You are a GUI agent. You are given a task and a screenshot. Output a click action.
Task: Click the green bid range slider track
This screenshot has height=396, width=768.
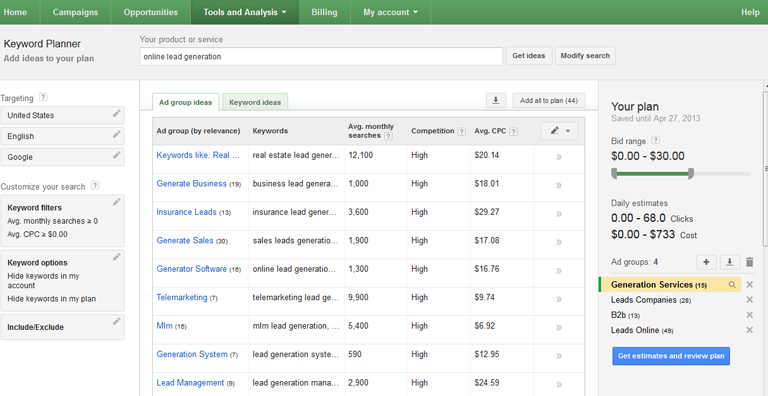pyautogui.click(x=653, y=173)
